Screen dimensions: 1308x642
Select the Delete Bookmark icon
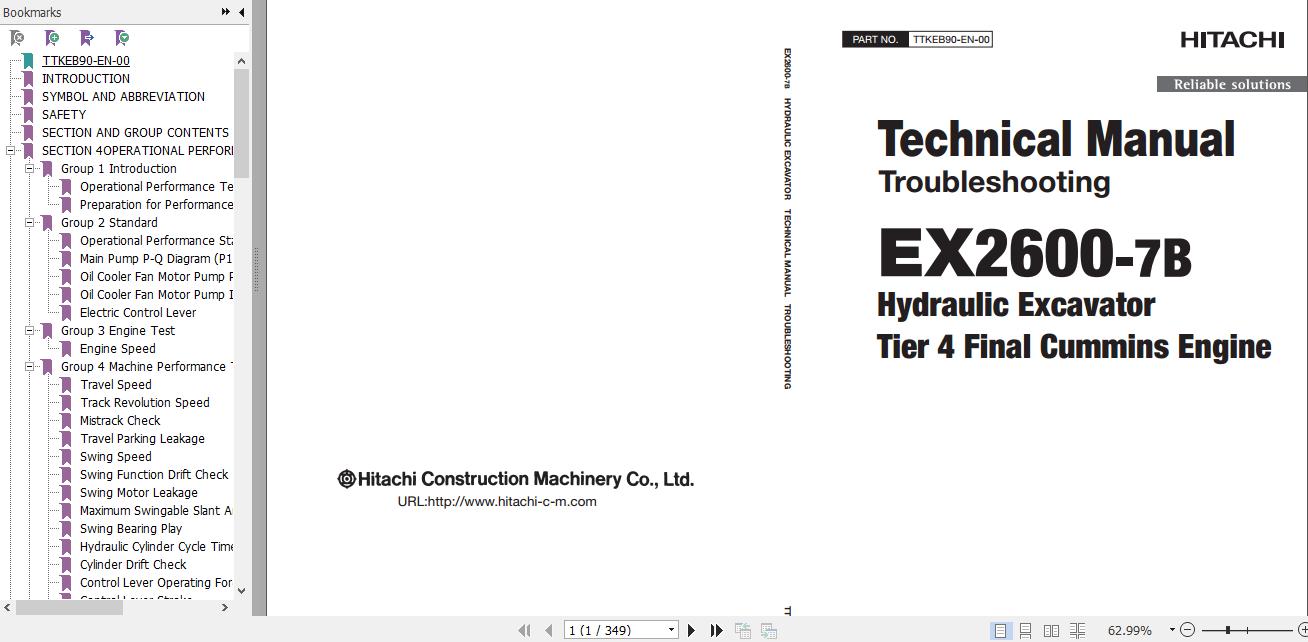pyautogui.click(x=18, y=37)
